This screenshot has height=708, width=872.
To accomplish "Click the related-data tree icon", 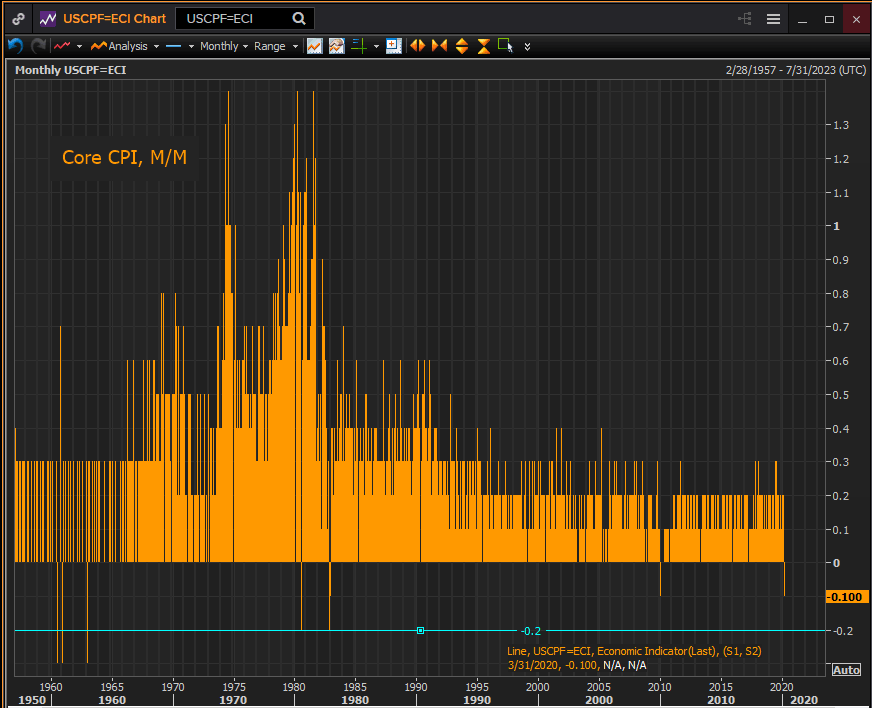I will coord(744,19).
